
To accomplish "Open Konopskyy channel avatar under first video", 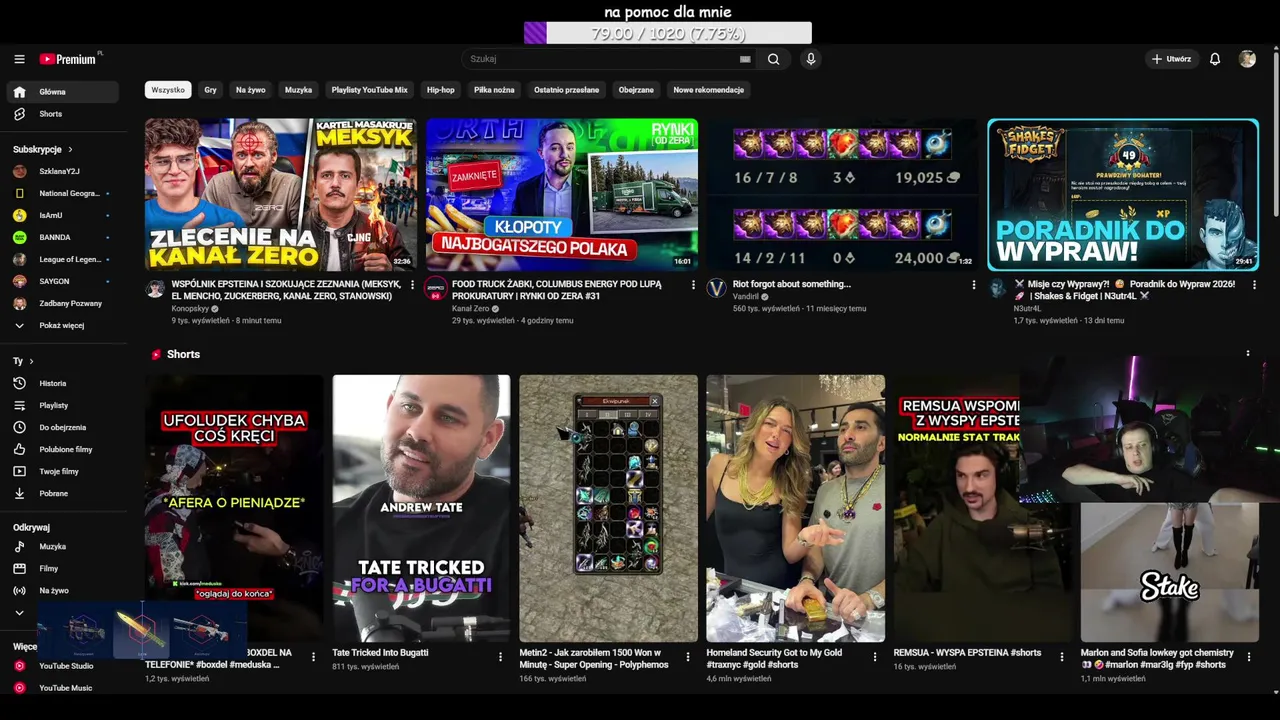I will 155,289.
